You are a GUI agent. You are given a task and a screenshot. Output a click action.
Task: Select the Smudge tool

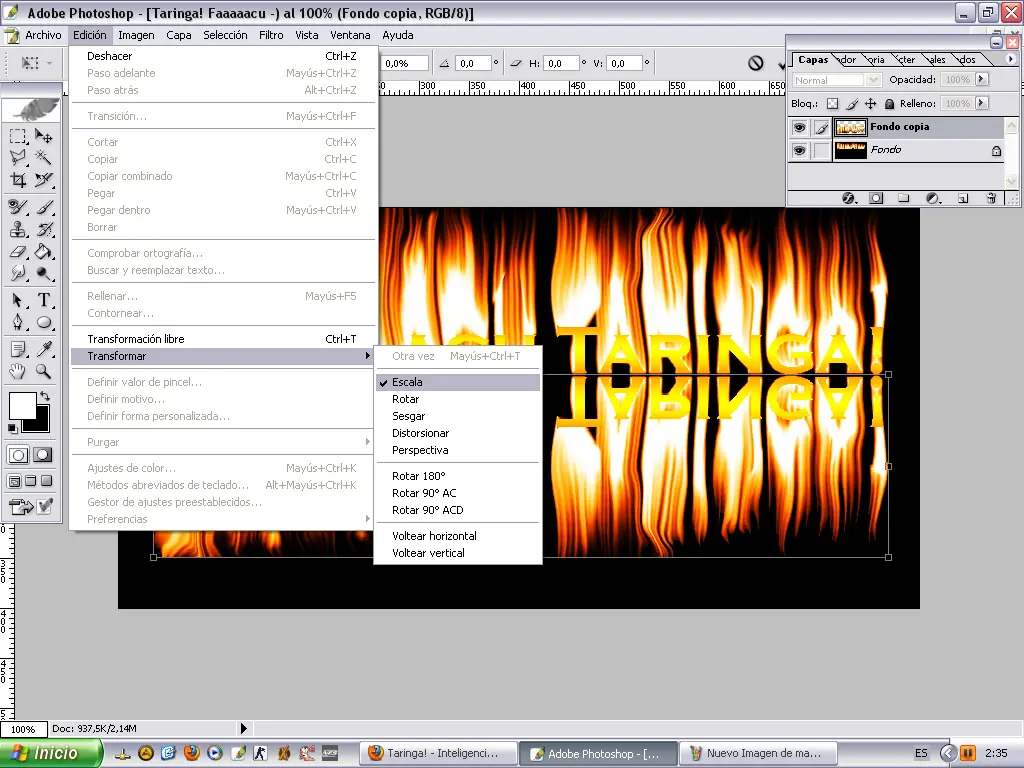(x=18, y=273)
